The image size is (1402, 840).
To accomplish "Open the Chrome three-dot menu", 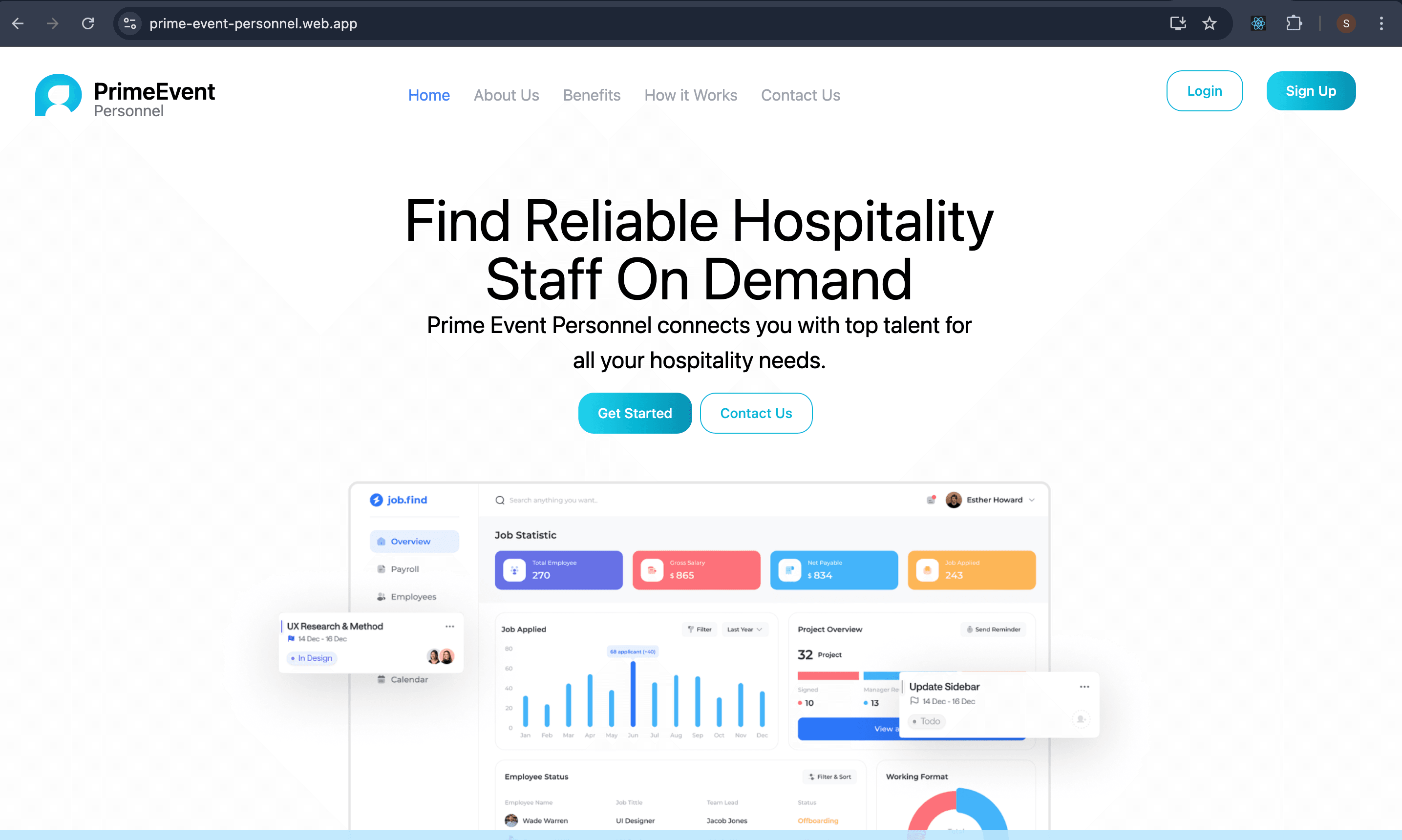I will 1381,23.
